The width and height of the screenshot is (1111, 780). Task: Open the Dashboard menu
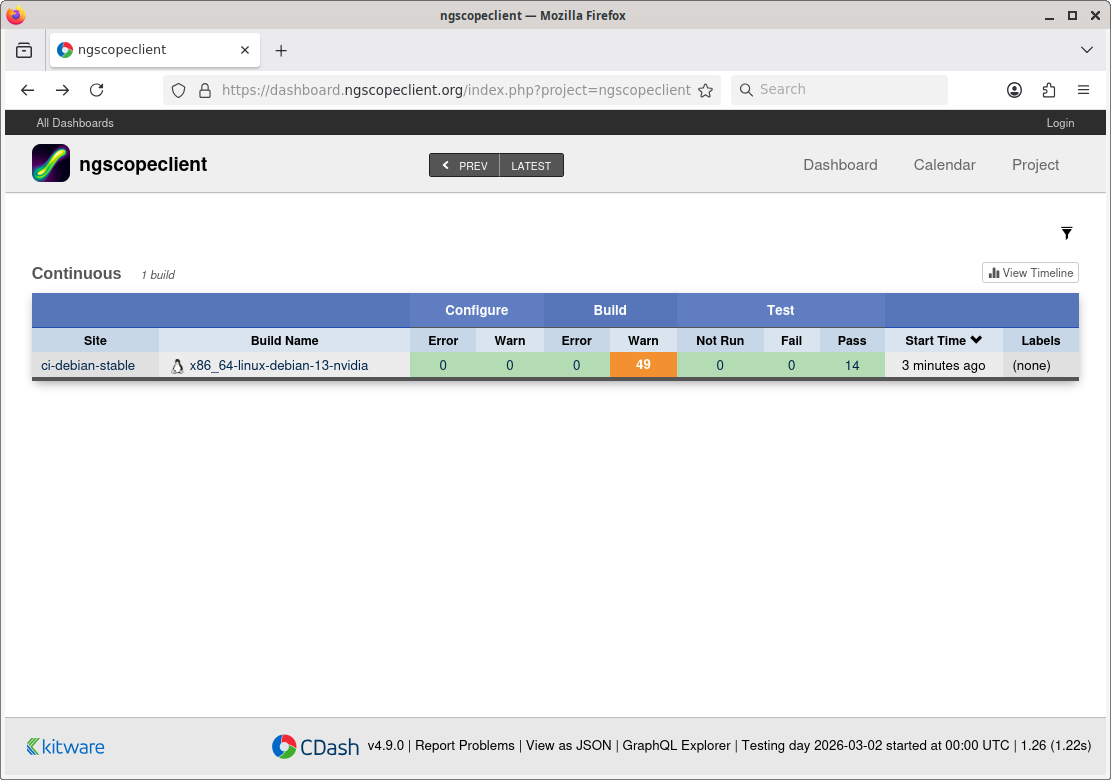(x=840, y=165)
